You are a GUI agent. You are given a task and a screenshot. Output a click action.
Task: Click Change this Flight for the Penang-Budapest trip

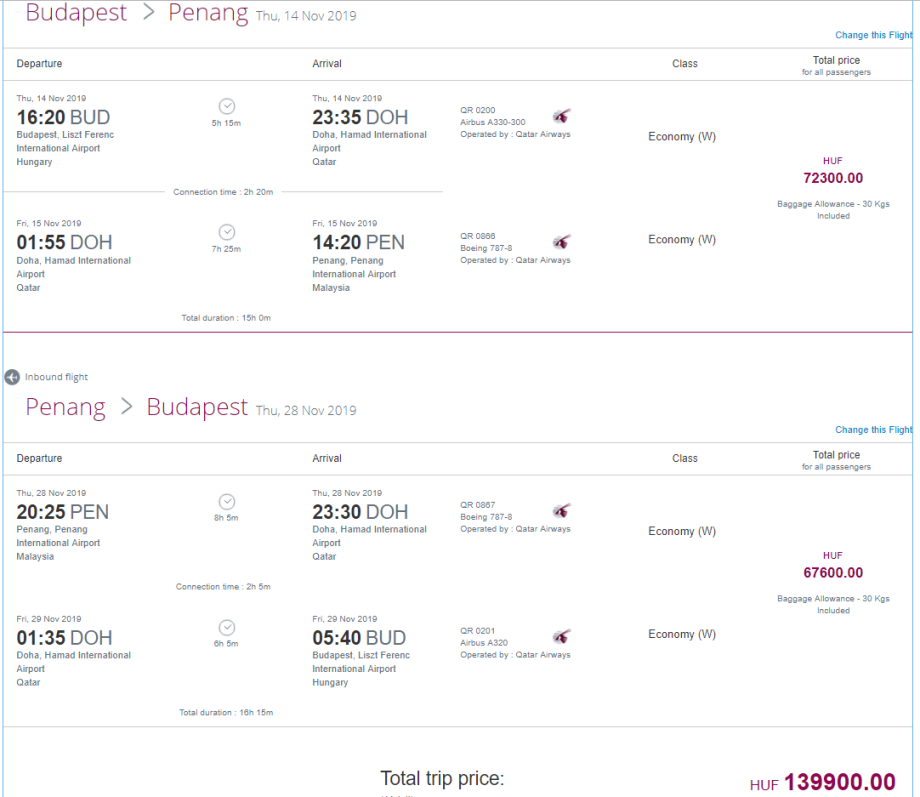[873, 430]
